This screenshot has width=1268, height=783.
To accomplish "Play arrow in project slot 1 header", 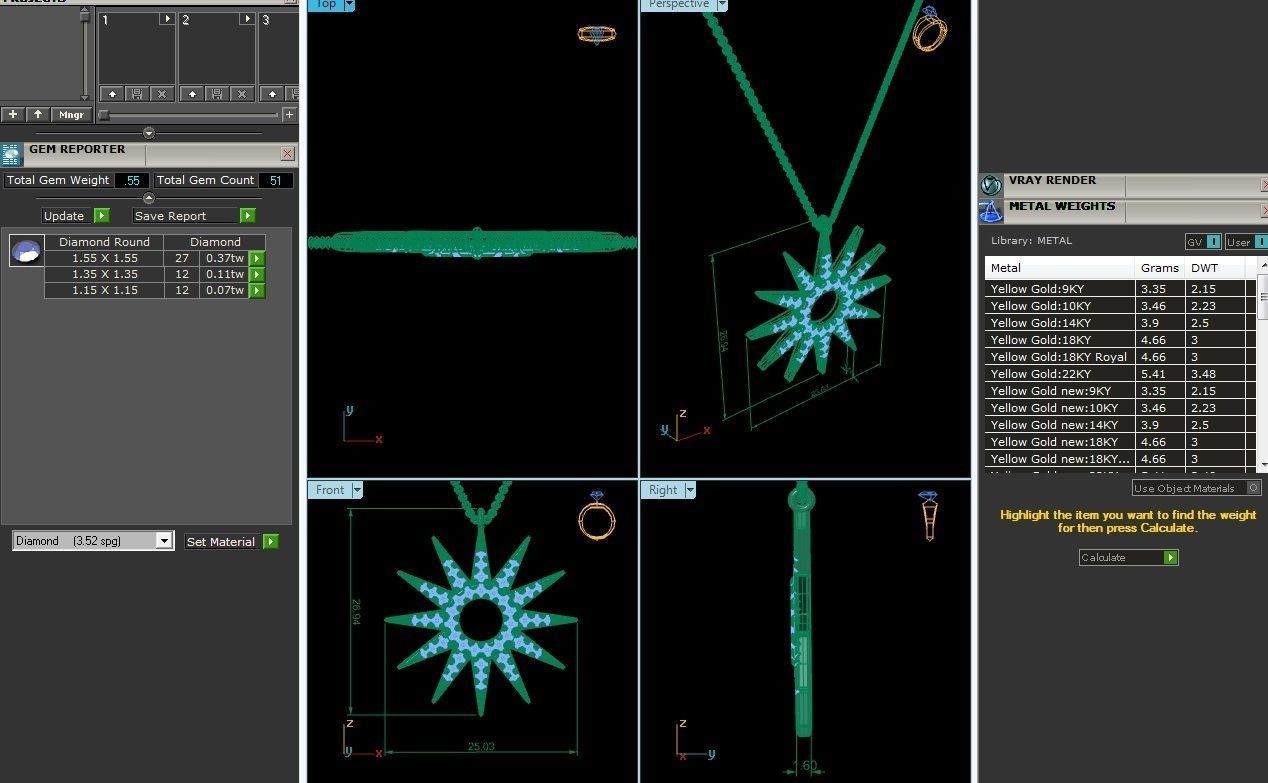I will pyautogui.click(x=166, y=19).
